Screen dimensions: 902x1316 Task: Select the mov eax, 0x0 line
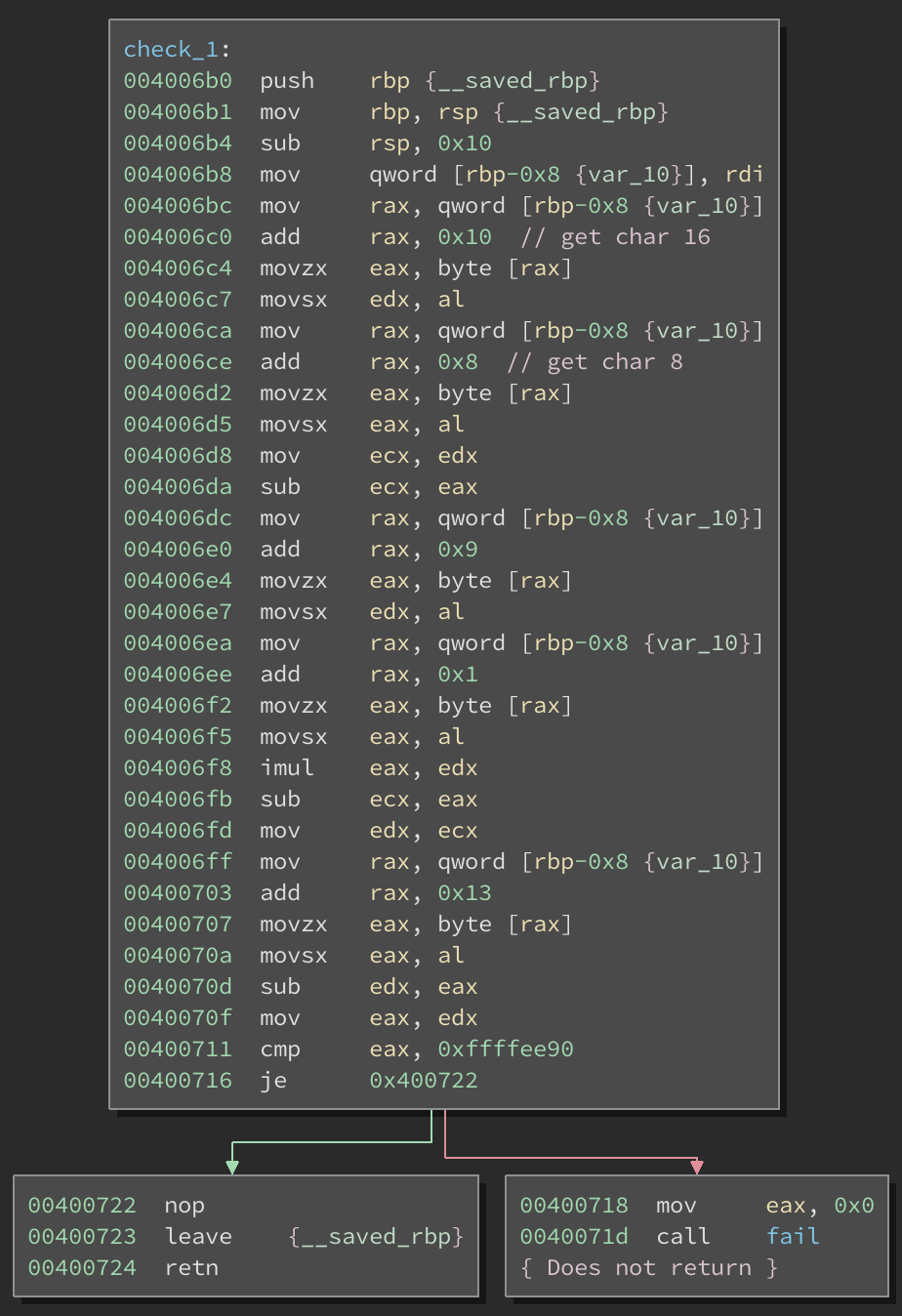point(697,1205)
